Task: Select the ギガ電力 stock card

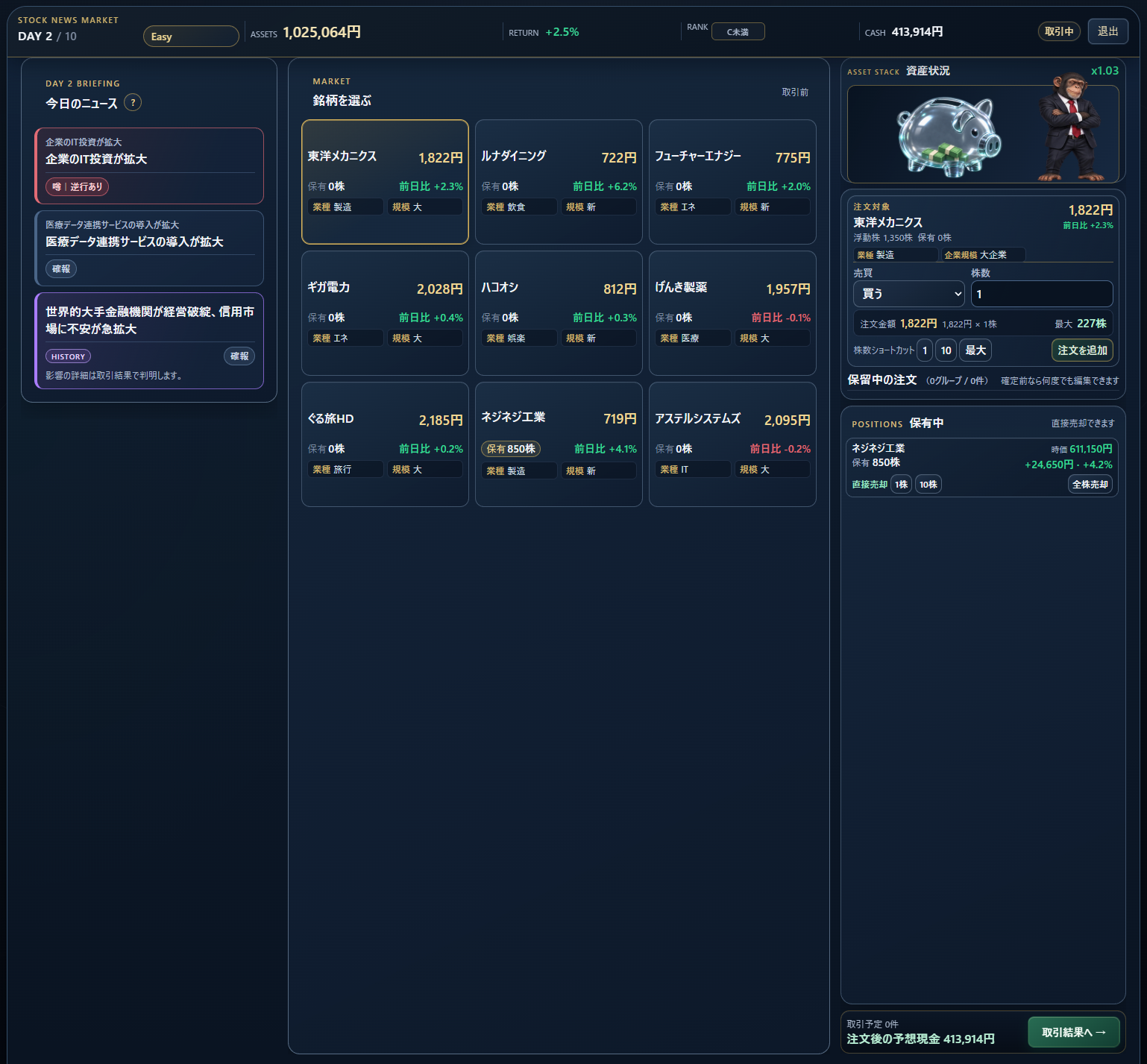Action: click(x=385, y=313)
